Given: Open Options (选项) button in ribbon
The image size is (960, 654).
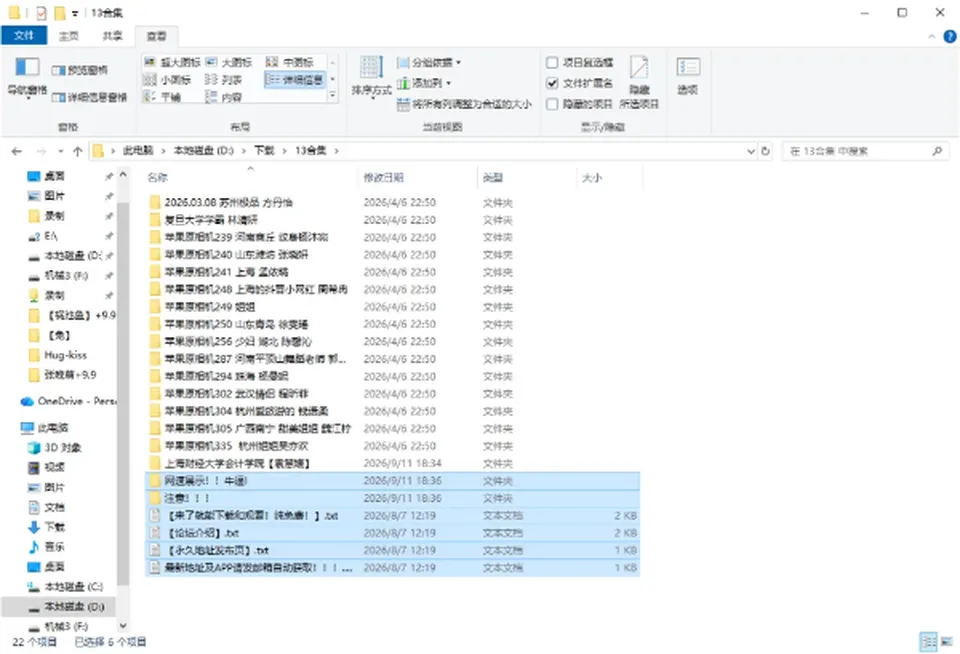Looking at the screenshot, I should tap(688, 77).
